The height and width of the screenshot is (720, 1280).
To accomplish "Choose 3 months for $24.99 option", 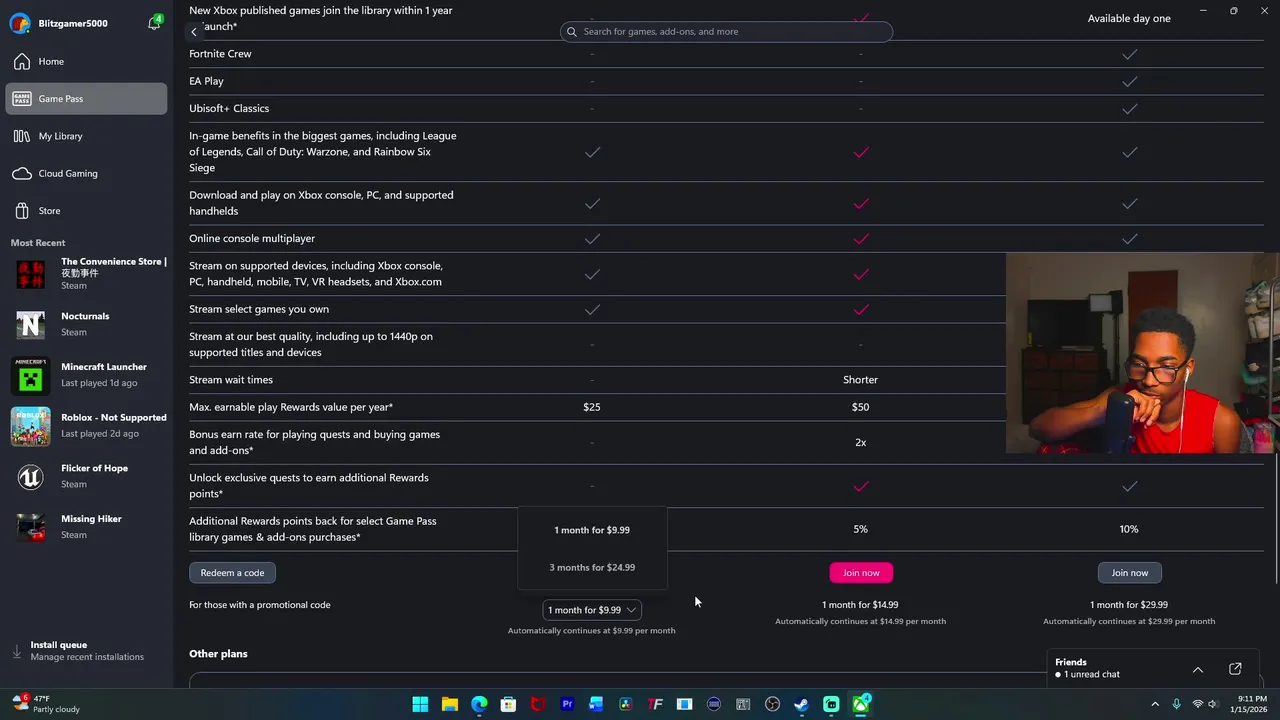I will point(592,568).
